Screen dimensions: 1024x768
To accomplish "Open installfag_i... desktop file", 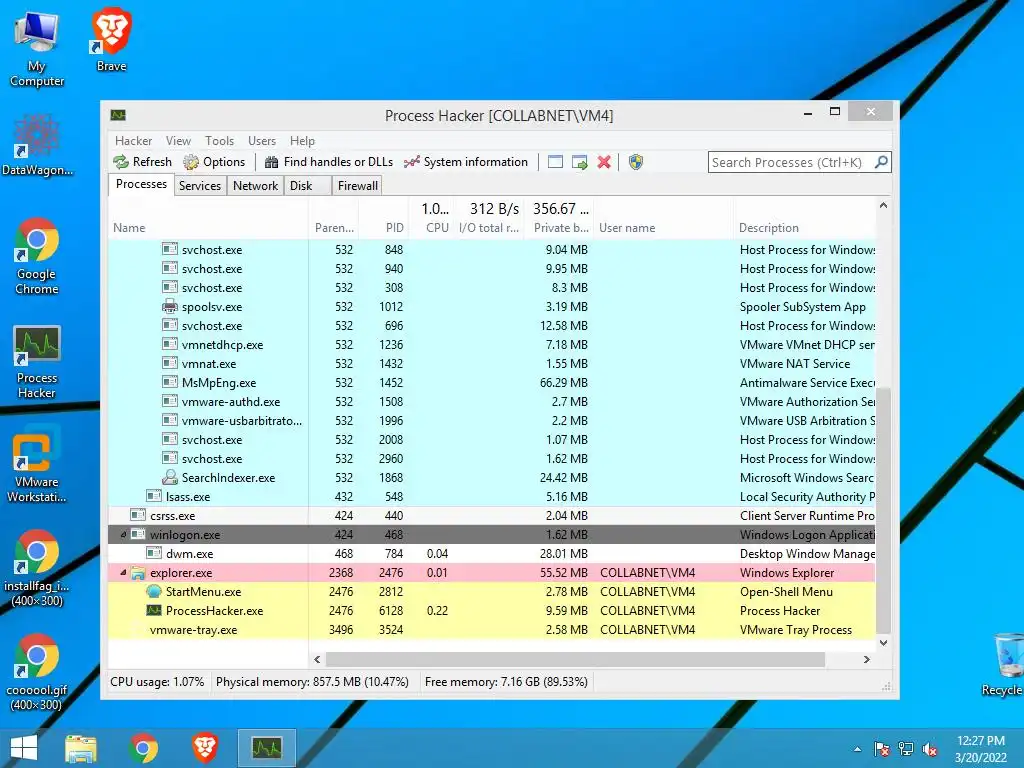I will (37, 569).
